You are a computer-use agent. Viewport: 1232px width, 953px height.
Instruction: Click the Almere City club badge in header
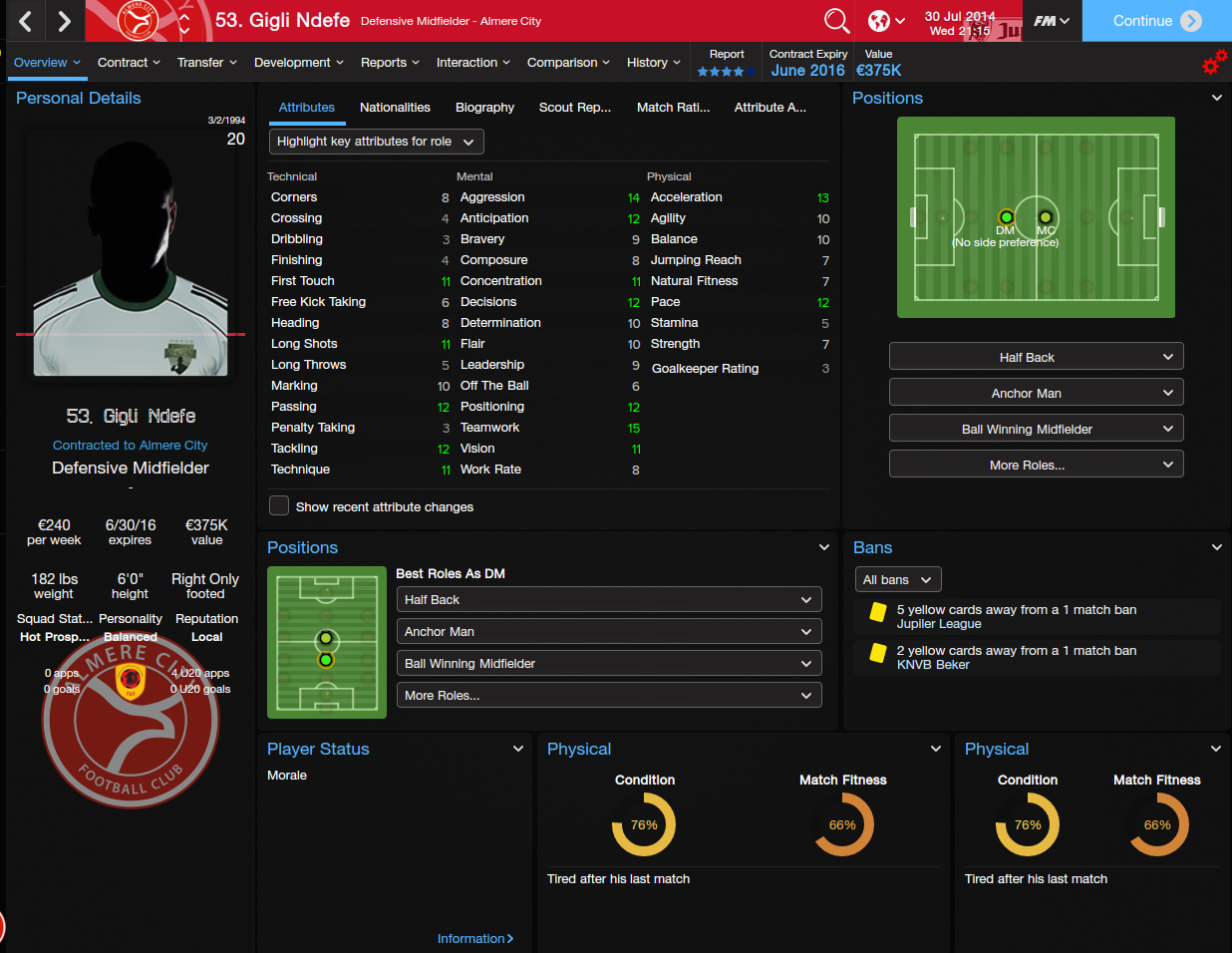[x=139, y=21]
